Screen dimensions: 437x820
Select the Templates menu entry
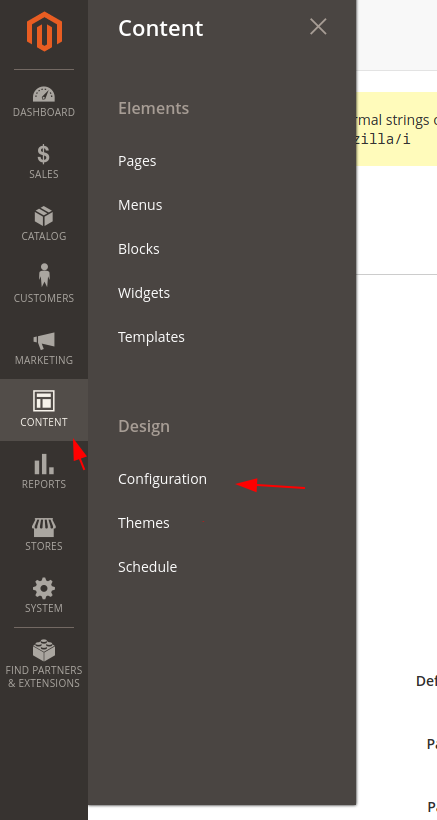click(151, 337)
